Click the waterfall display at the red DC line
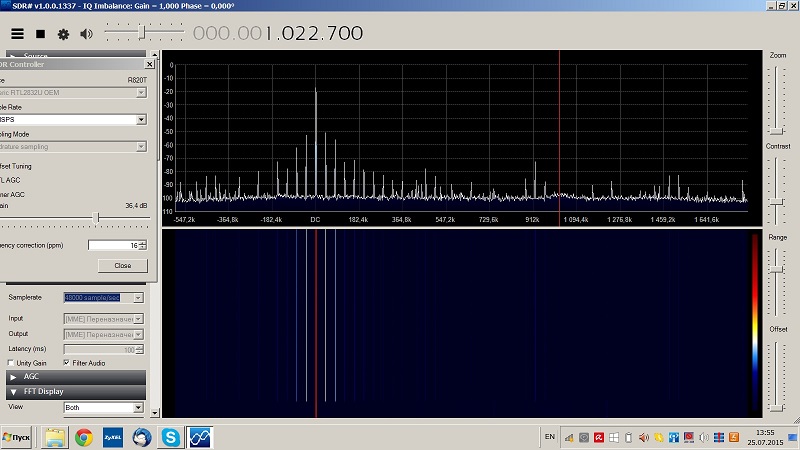The width and height of the screenshot is (800, 450). [x=316, y=323]
